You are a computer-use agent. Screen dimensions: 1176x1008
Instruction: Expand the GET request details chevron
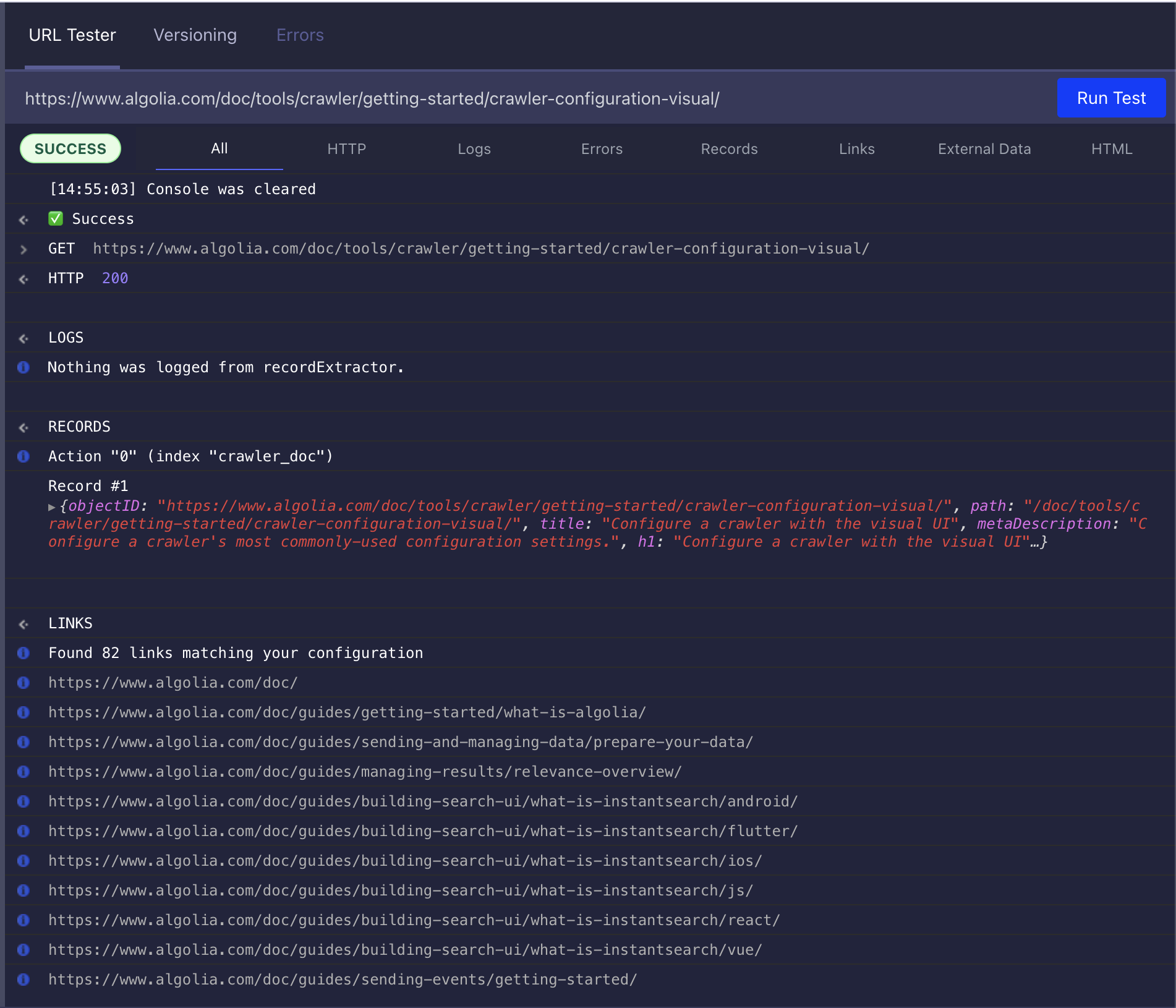(x=23, y=249)
